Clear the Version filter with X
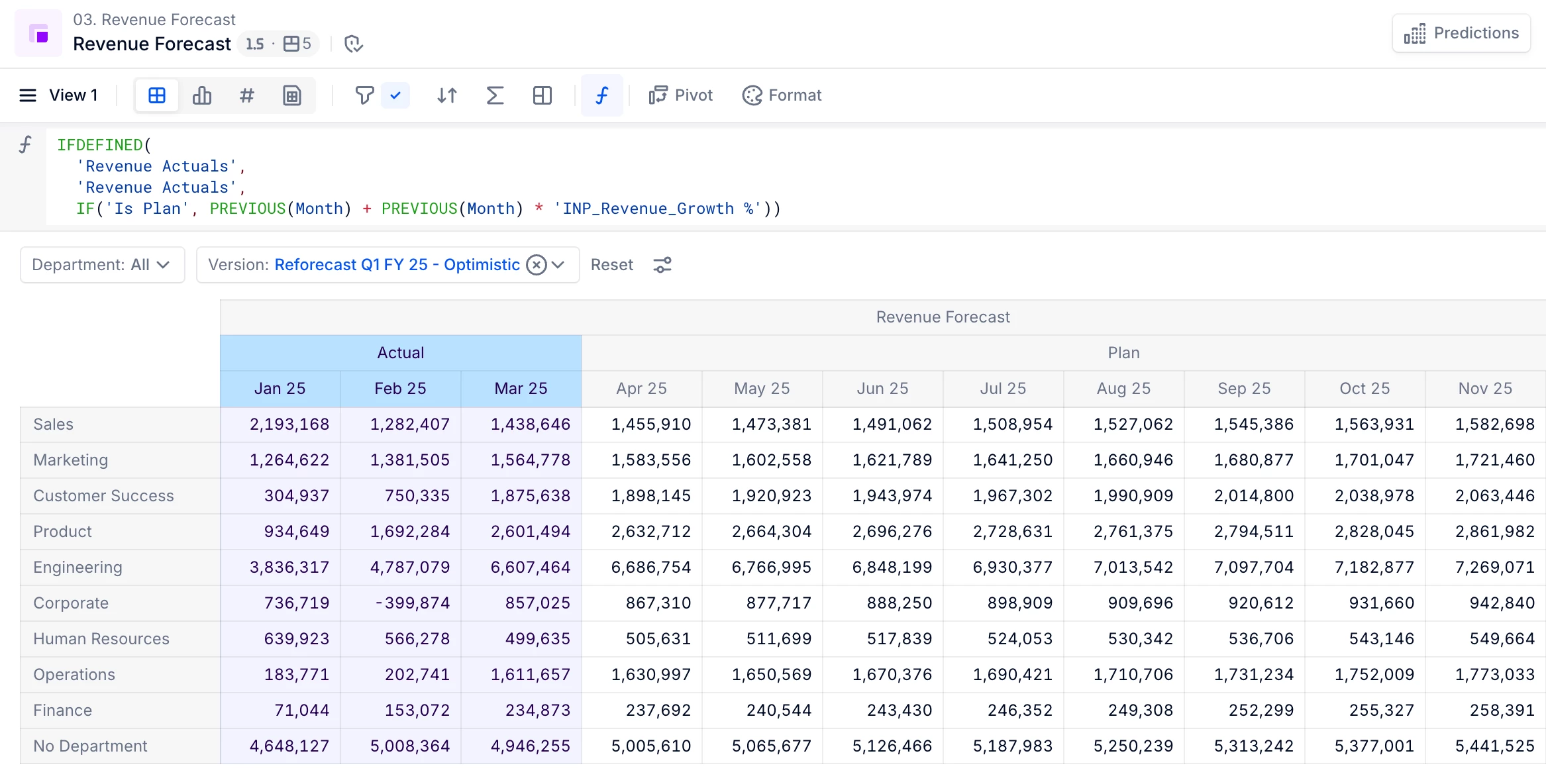This screenshot has width=1546, height=784. [537, 265]
